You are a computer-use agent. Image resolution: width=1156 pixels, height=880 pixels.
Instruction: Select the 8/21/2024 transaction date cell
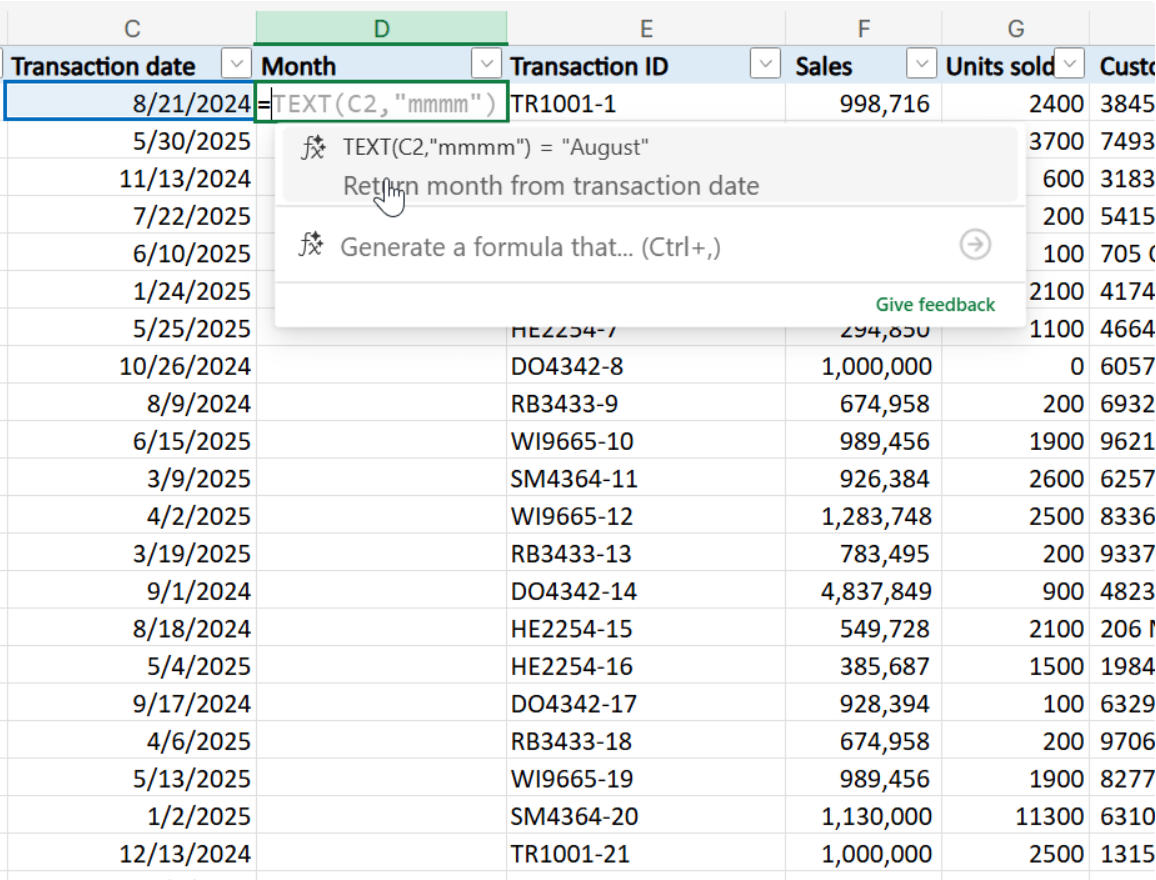(130, 102)
